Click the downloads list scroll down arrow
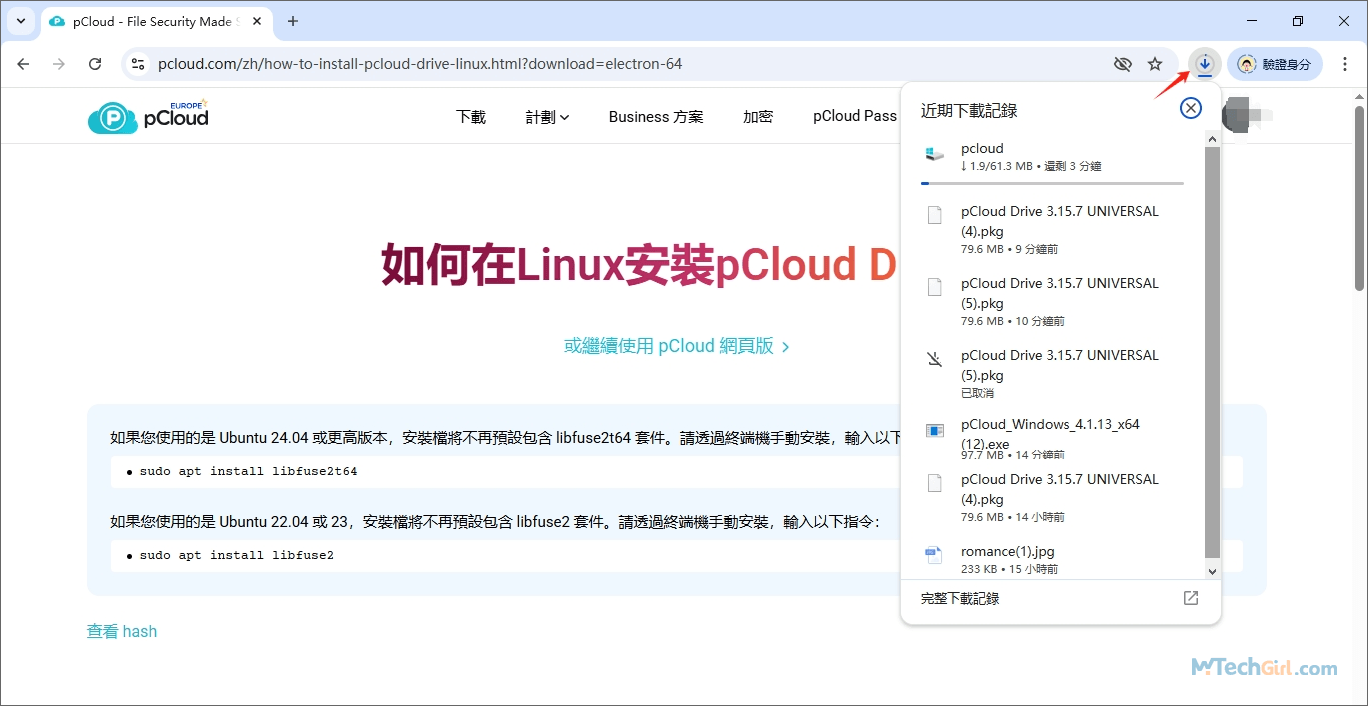 tap(1213, 571)
